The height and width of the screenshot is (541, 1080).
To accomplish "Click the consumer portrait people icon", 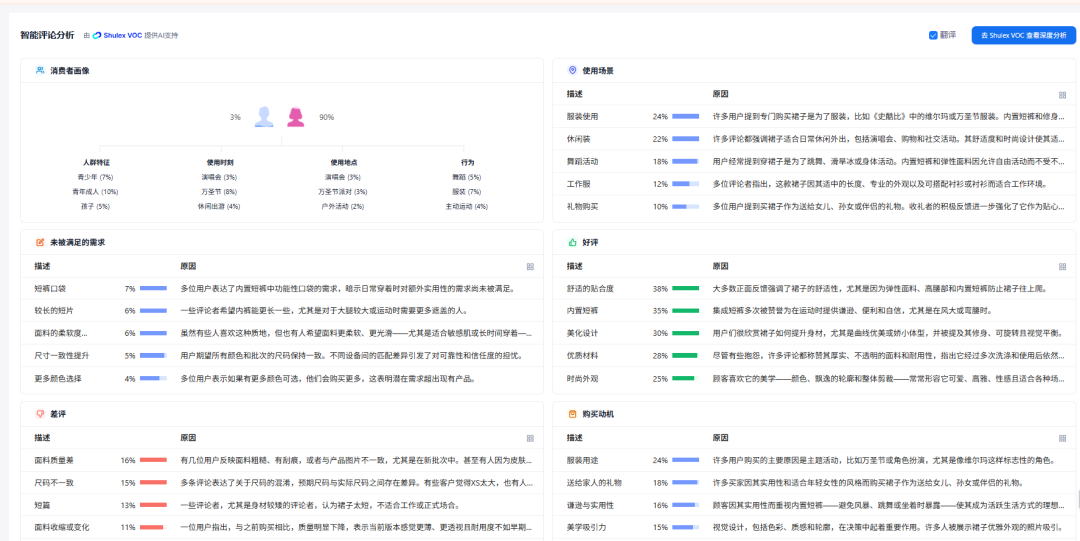I will pos(40,70).
